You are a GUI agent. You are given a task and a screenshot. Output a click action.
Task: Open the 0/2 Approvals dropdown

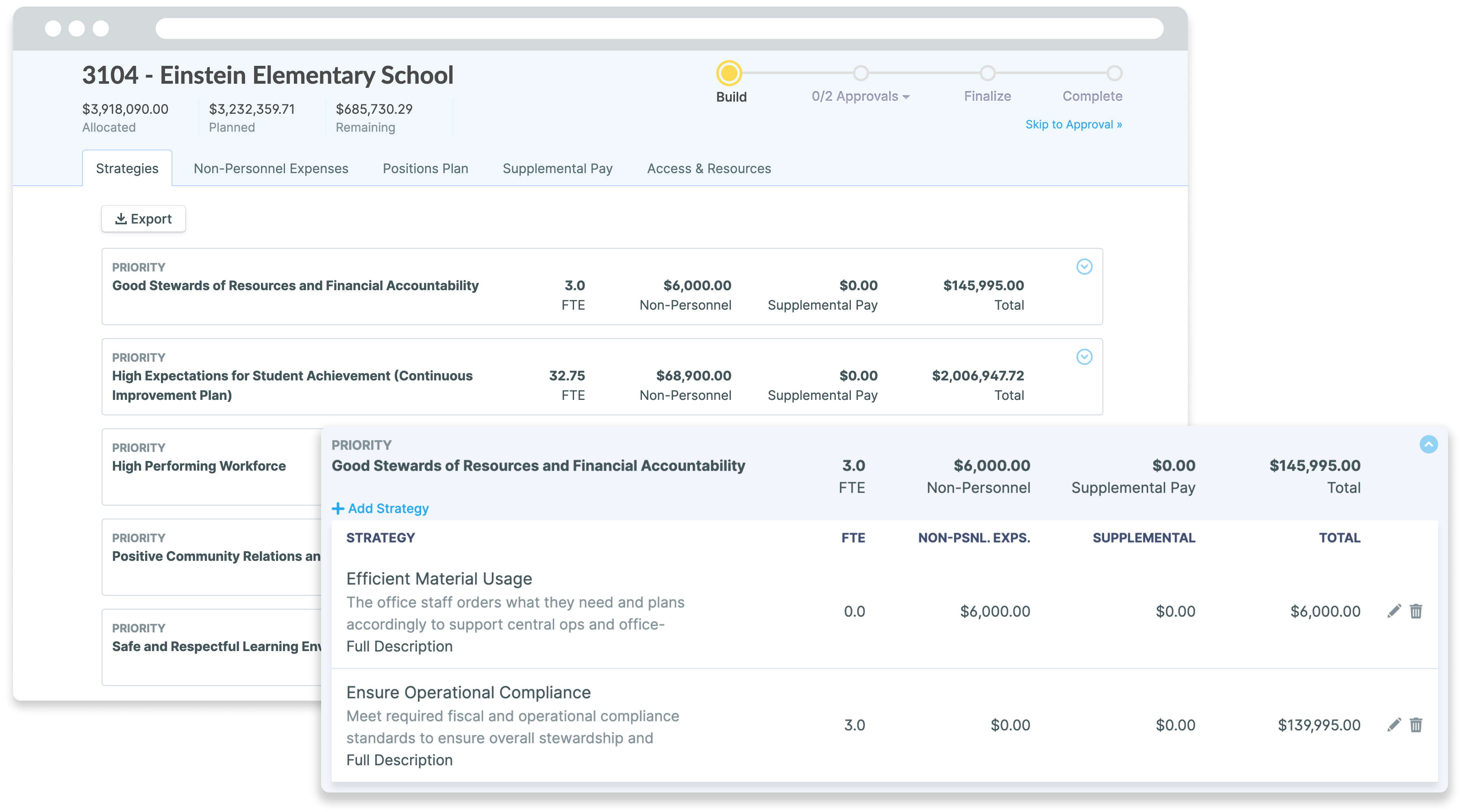tap(860, 96)
